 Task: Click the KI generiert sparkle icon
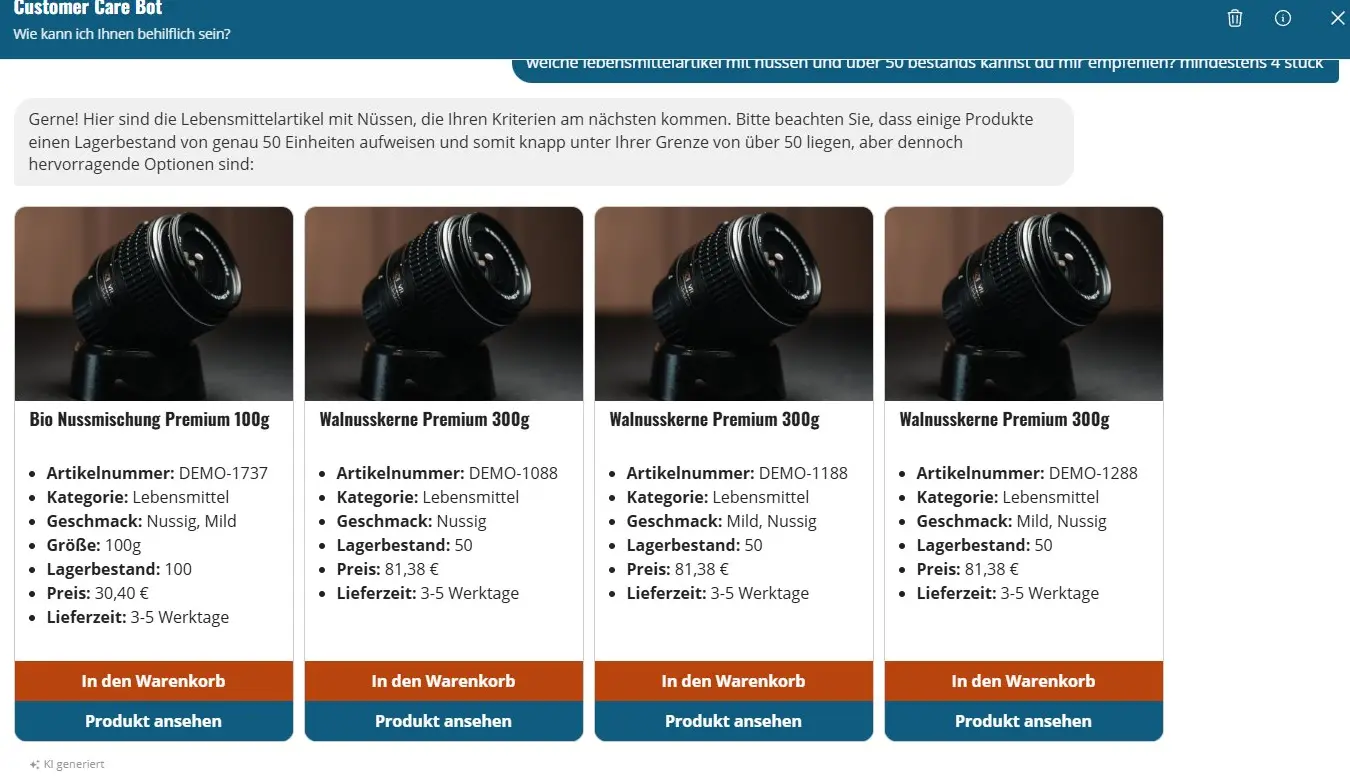point(35,764)
